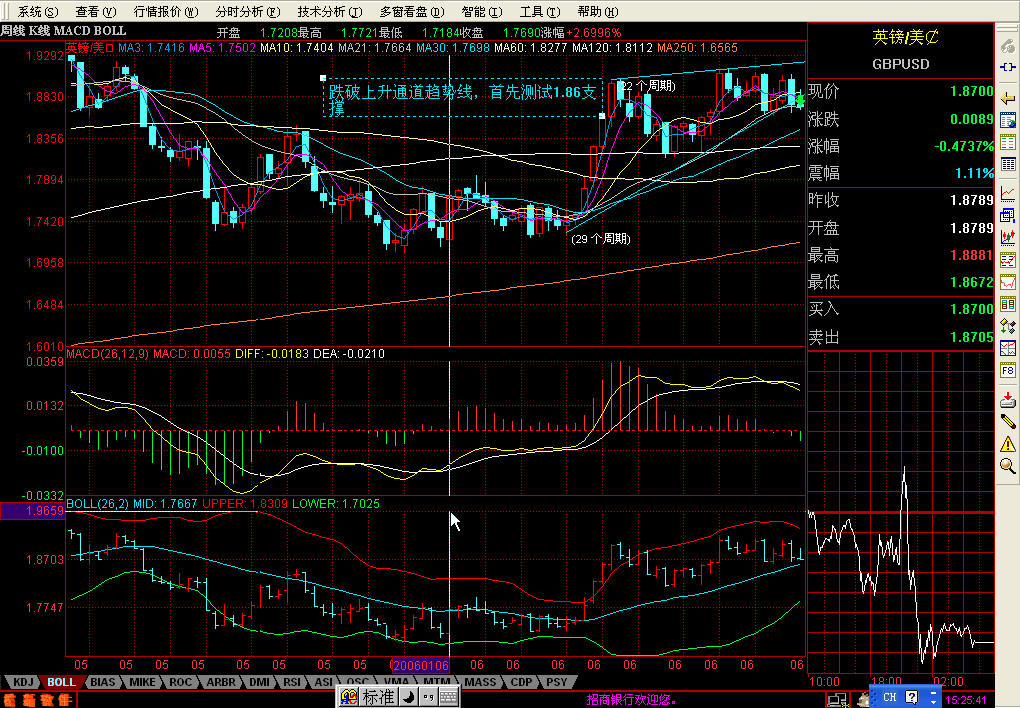Click the 20060106 date marker
This screenshot has height=708, width=1020.
421,665
